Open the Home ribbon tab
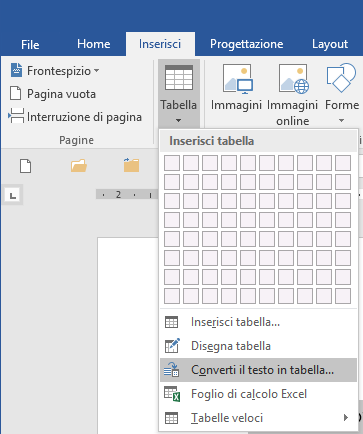The width and height of the screenshot is (363, 434). (x=94, y=44)
